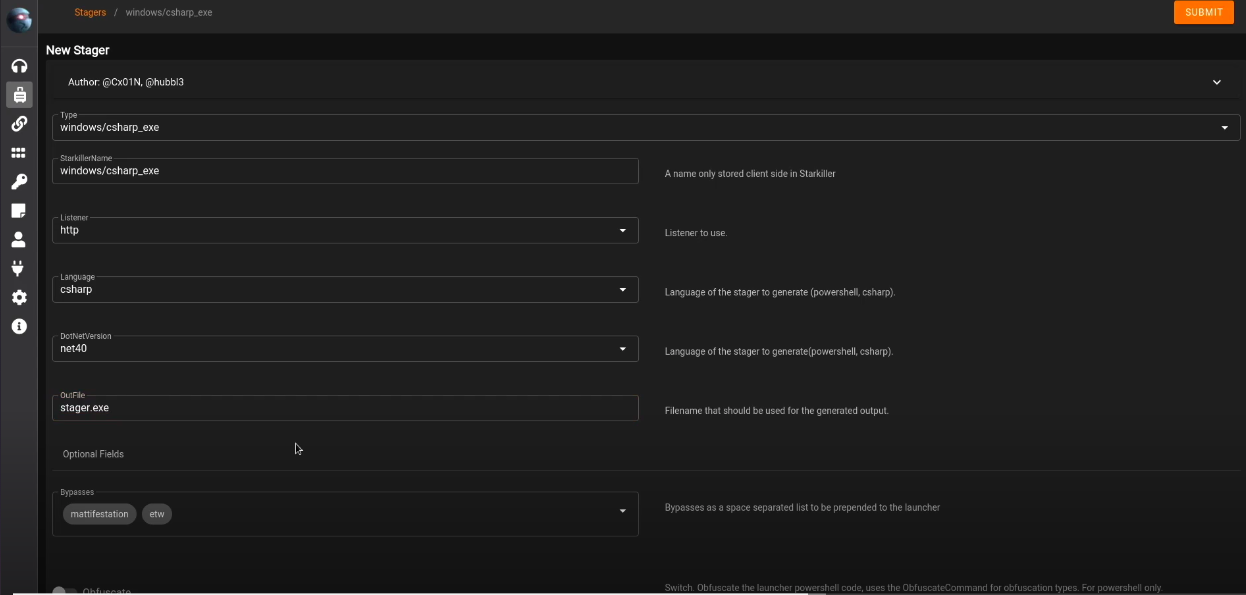The image size is (1246, 595).
Task: Open the Listener dropdown showing http
Action: pyautogui.click(x=622, y=230)
